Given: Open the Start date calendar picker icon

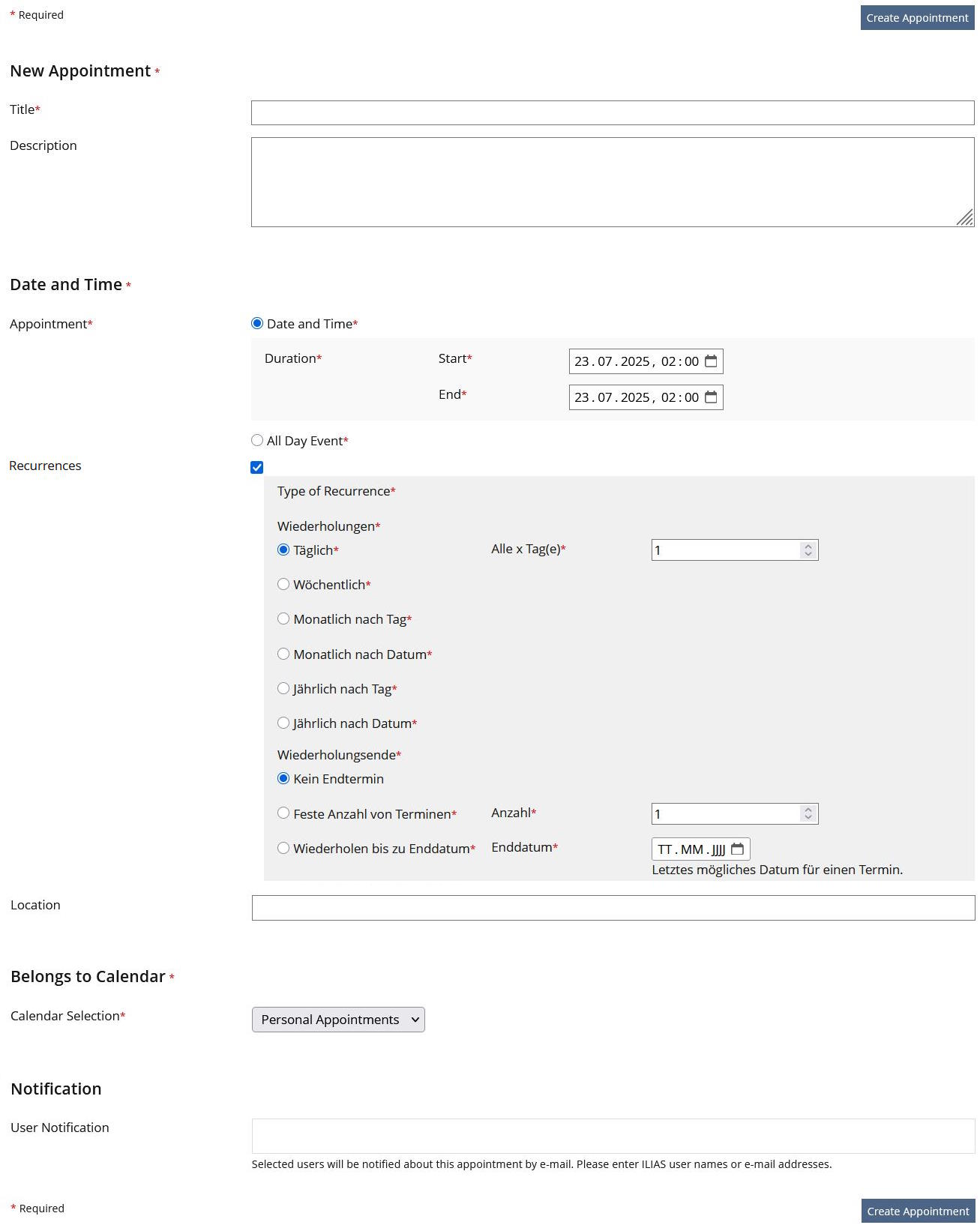Looking at the screenshot, I should (711, 361).
